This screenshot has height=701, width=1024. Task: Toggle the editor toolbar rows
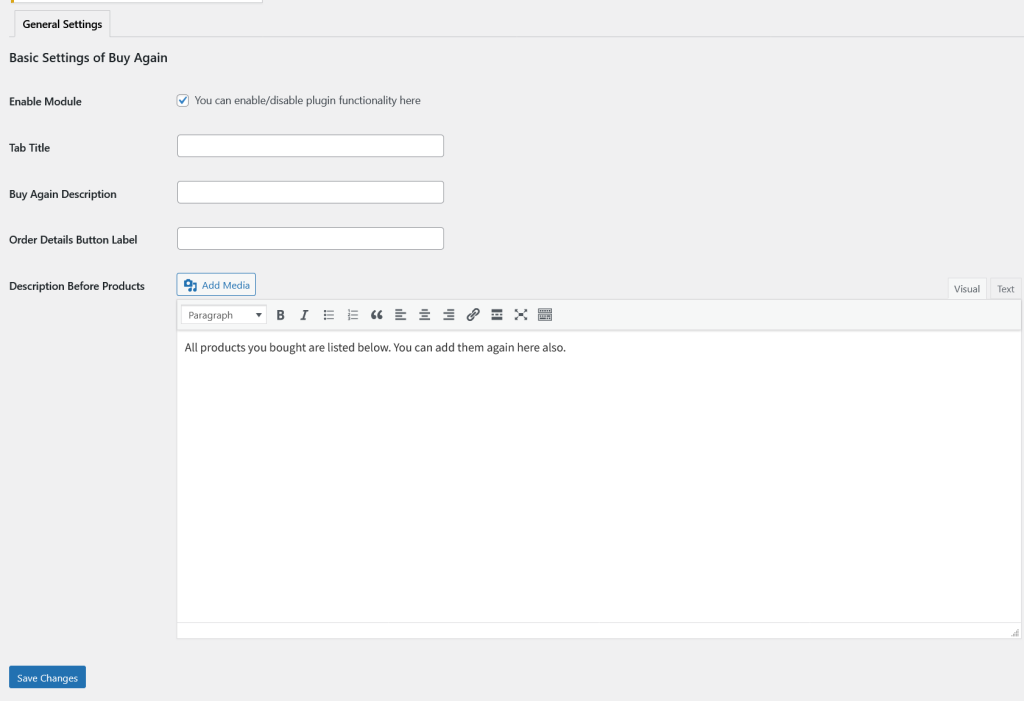pyautogui.click(x=545, y=315)
